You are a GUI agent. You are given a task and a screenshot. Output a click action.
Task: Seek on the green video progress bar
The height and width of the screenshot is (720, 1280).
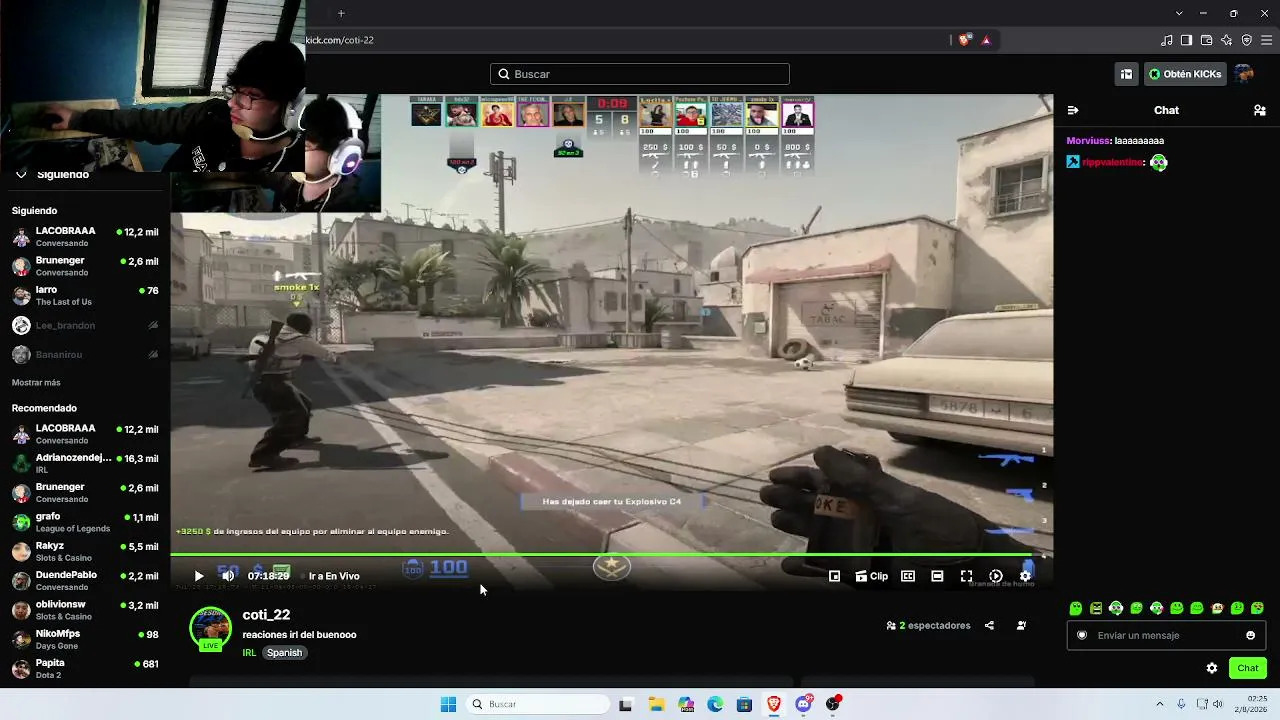pos(611,555)
